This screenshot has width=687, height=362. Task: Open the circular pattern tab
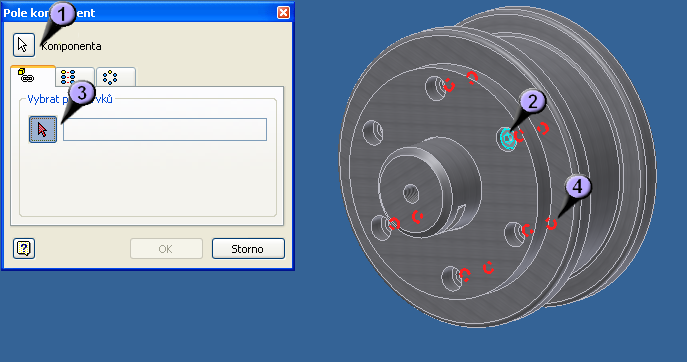click(x=115, y=77)
